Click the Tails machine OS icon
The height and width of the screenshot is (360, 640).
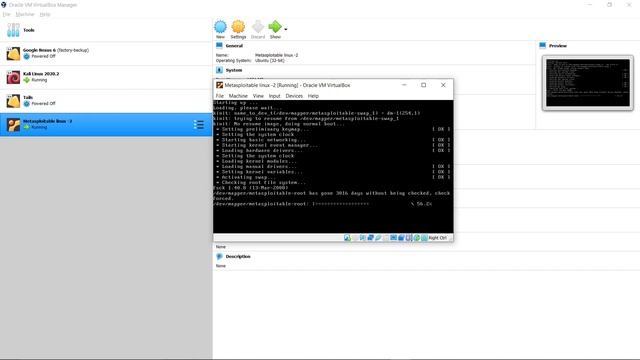[x=13, y=101]
